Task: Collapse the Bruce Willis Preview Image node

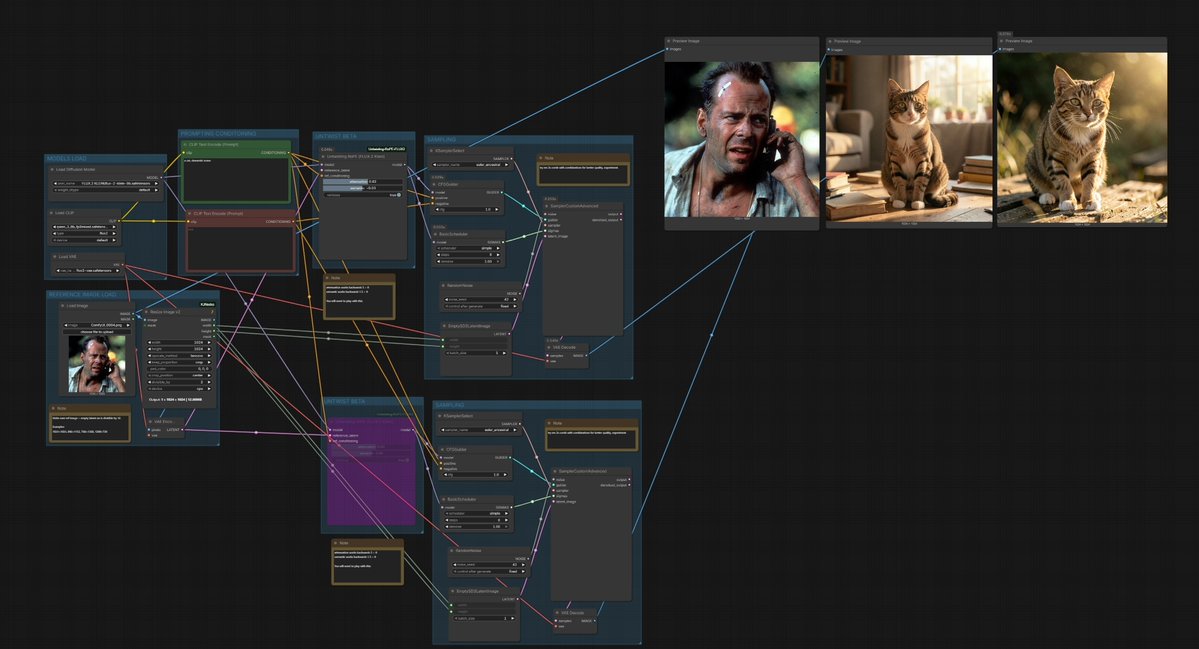Action: pyautogui.click(x=668, y=41)
